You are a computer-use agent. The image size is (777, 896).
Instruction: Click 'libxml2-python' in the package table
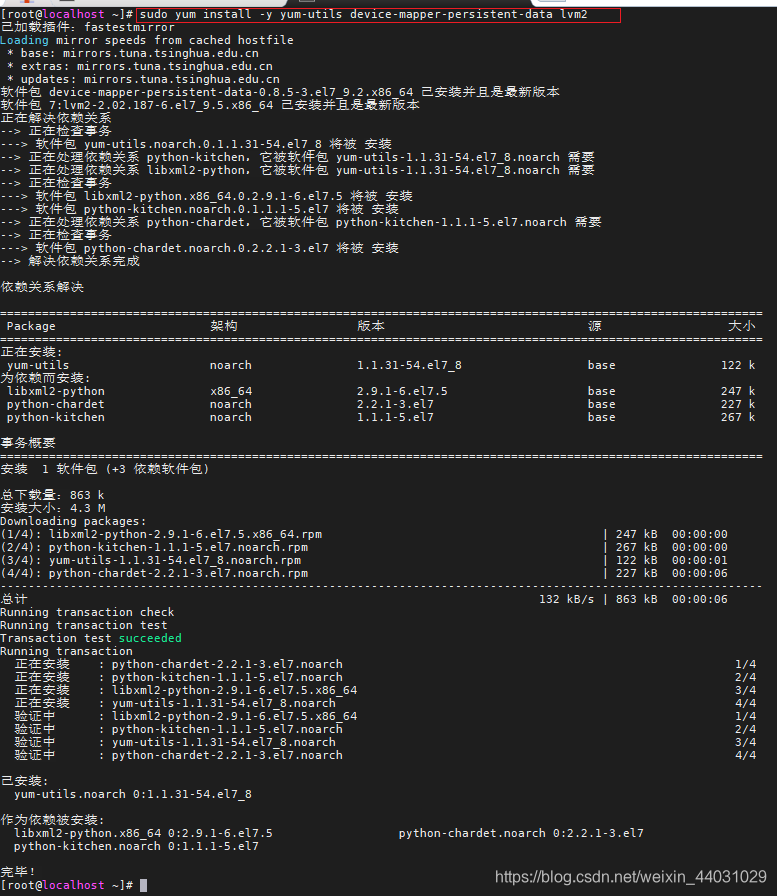(55, 391)
